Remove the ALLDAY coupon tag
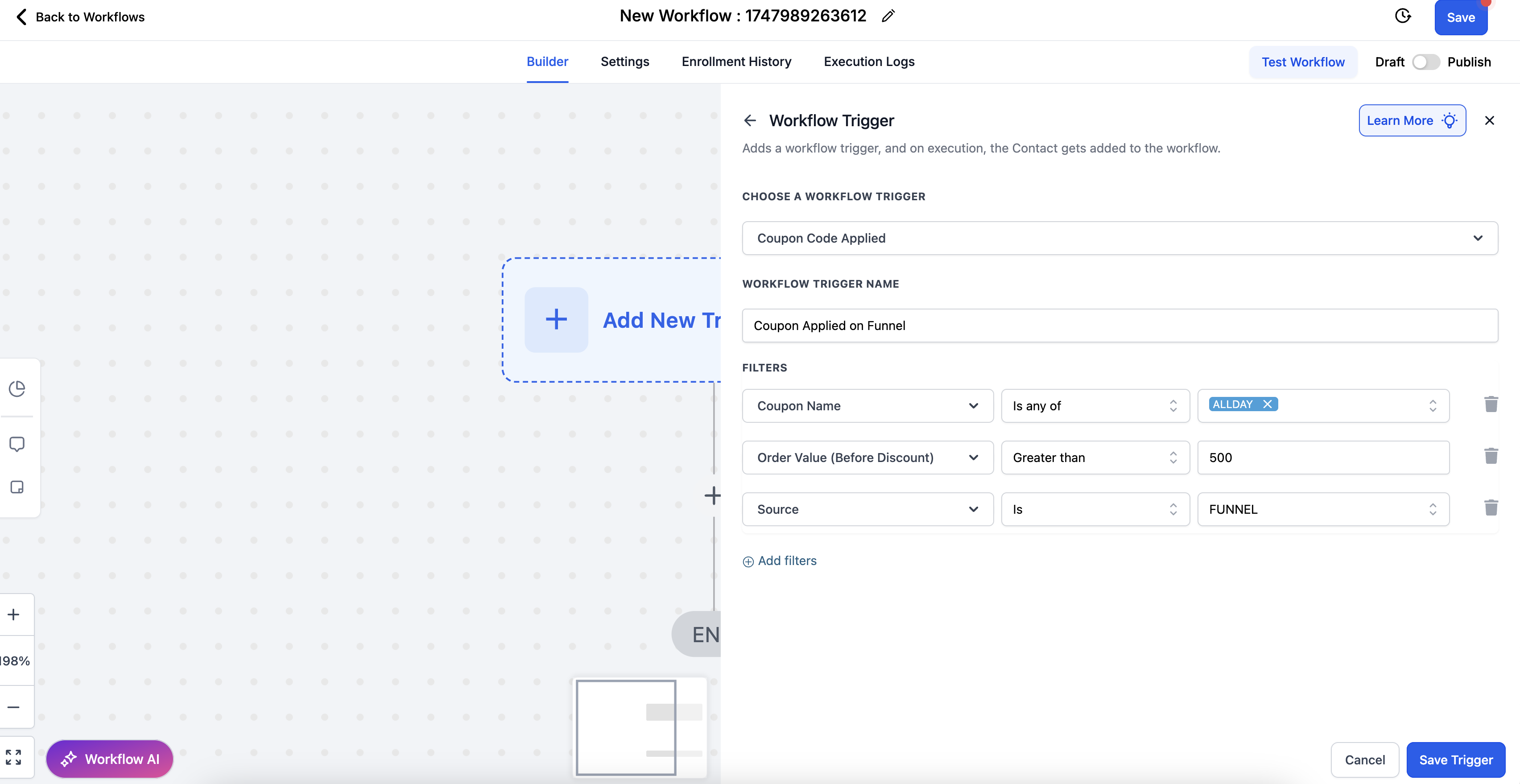Screen dimensions: 1520x784 pos(1267,404)
